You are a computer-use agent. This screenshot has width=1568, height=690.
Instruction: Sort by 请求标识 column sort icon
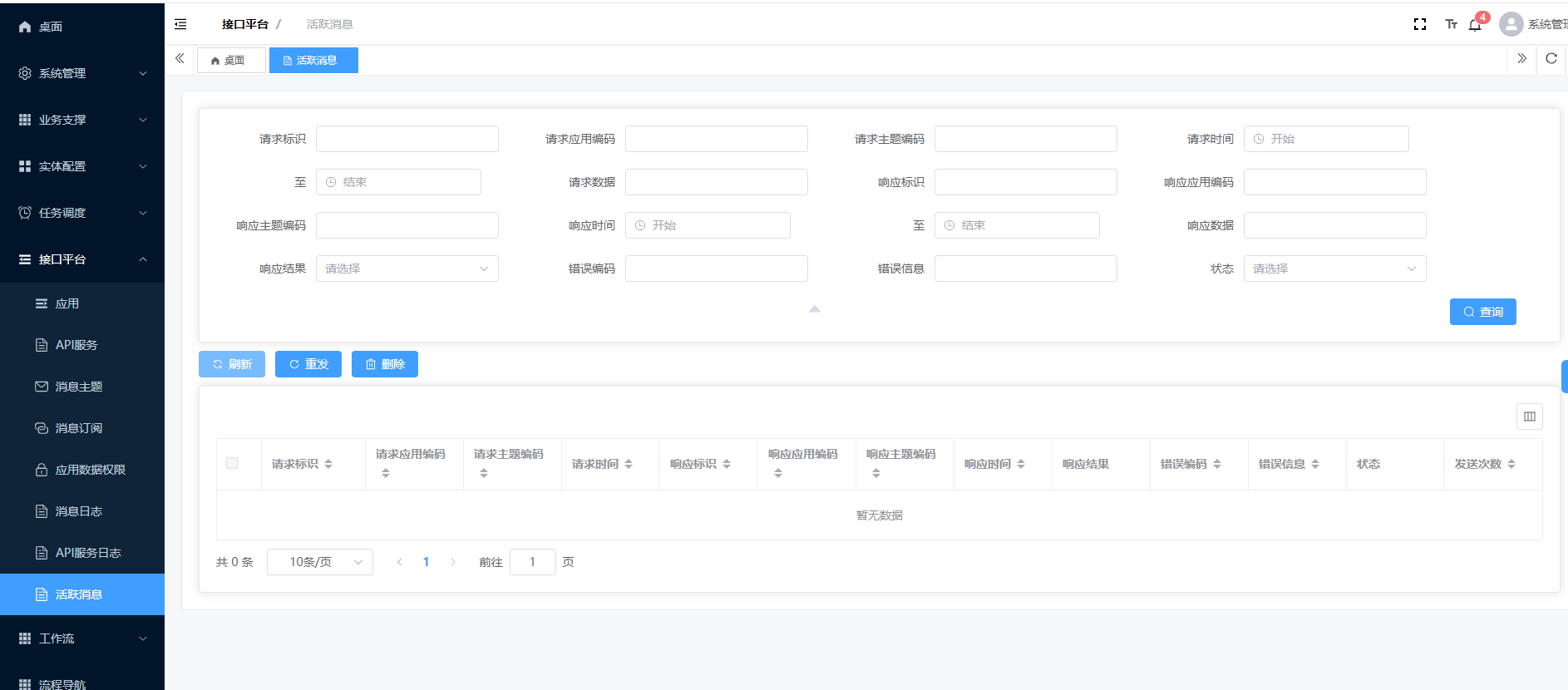pyautogui.click(x=328, y=464)
